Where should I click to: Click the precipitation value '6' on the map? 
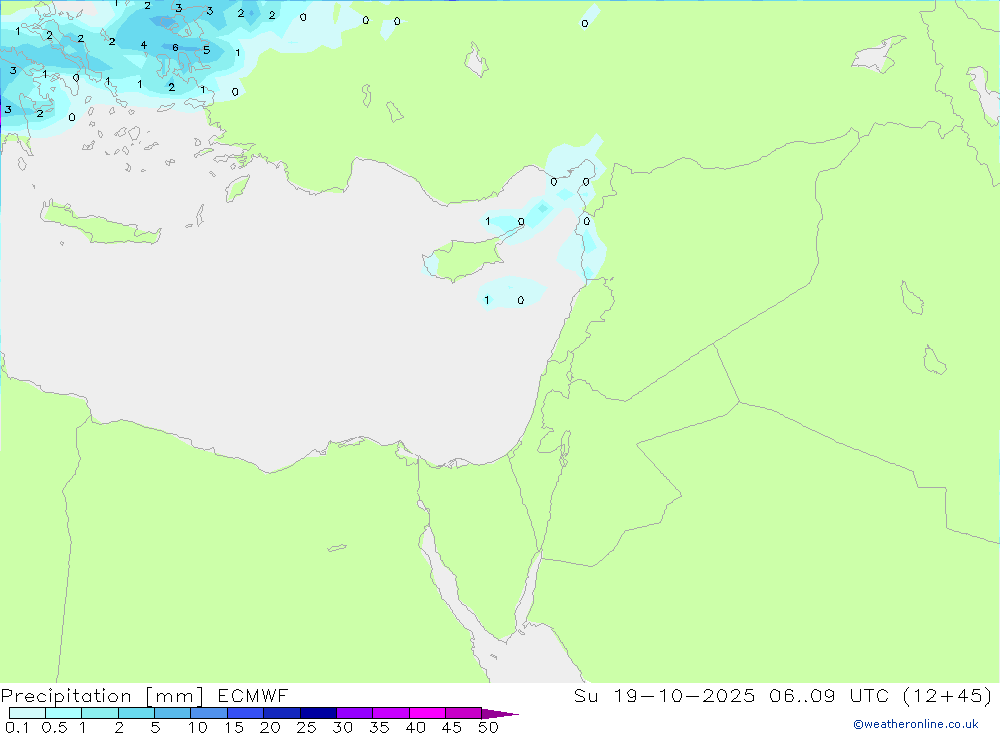(x=175, y=47)
